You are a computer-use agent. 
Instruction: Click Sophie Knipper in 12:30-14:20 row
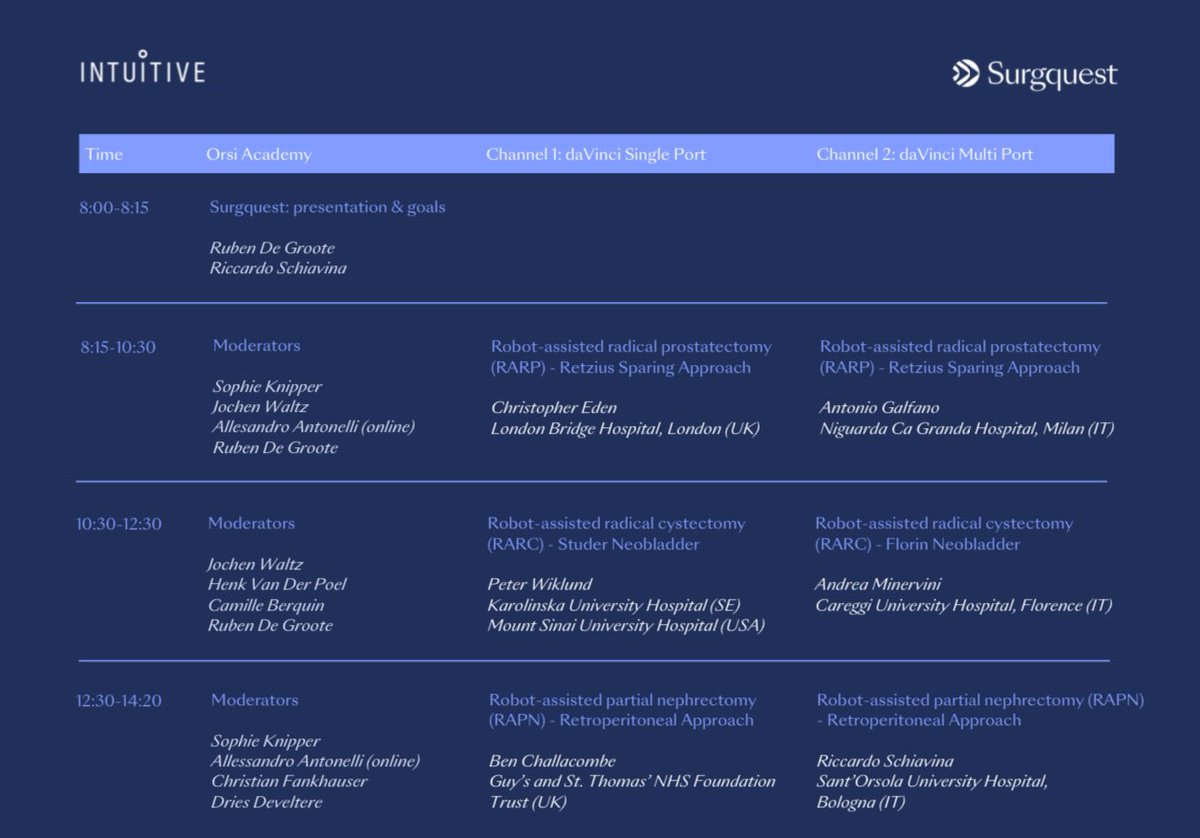(x=265, y=741)
